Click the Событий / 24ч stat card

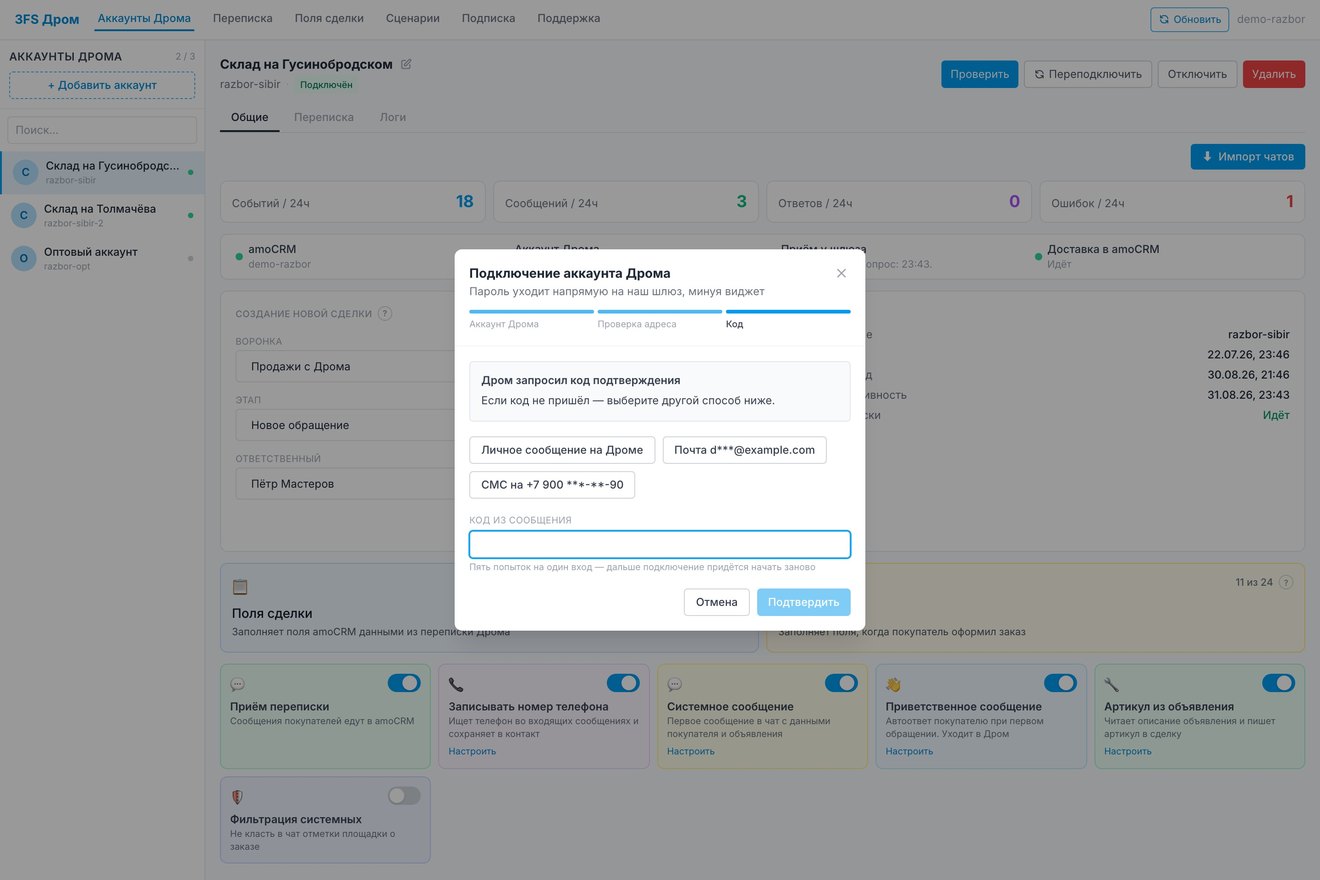point(353,202)
